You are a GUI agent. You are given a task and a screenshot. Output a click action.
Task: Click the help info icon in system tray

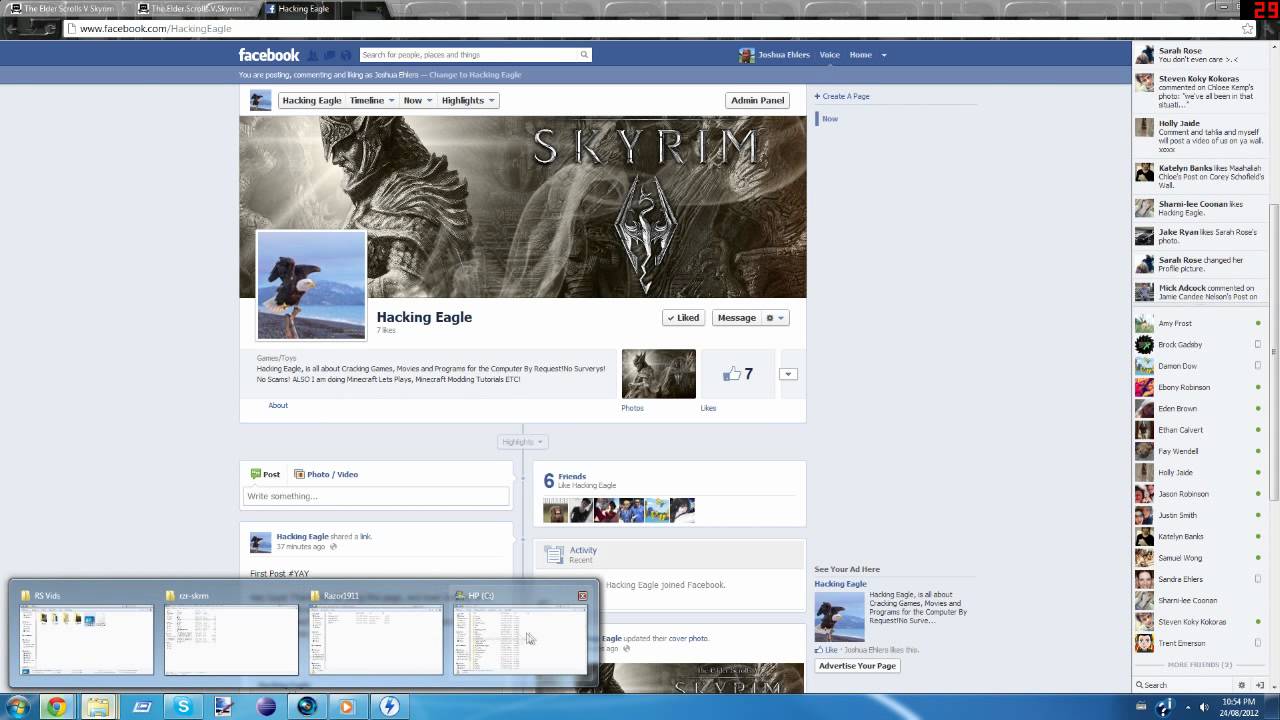pos(1165,707)
